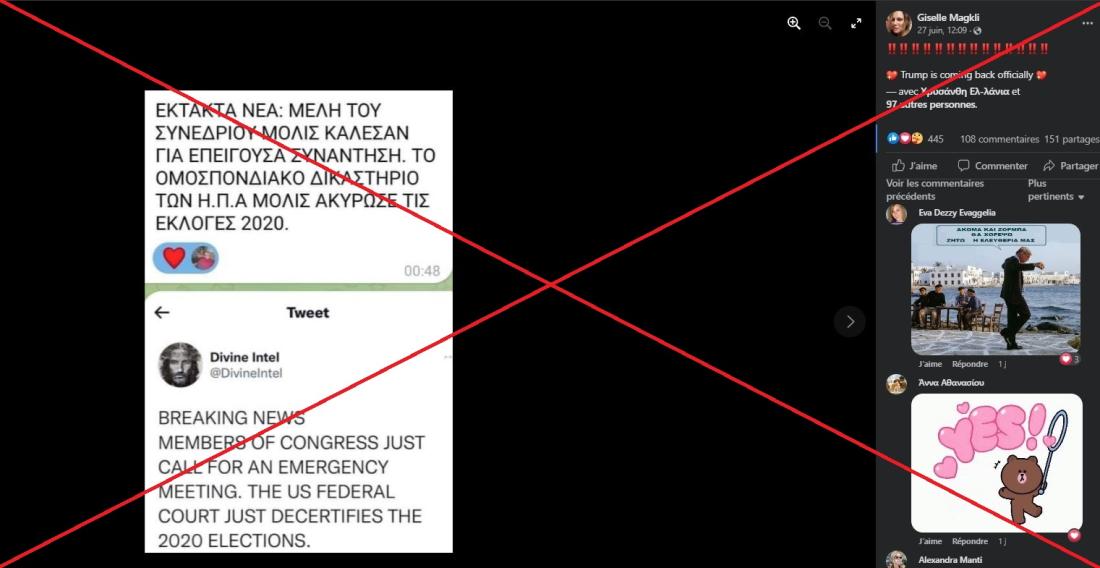Click the globe privacy icon beside date
This screenshot has height=568, width=1100.
pos(978,31)
